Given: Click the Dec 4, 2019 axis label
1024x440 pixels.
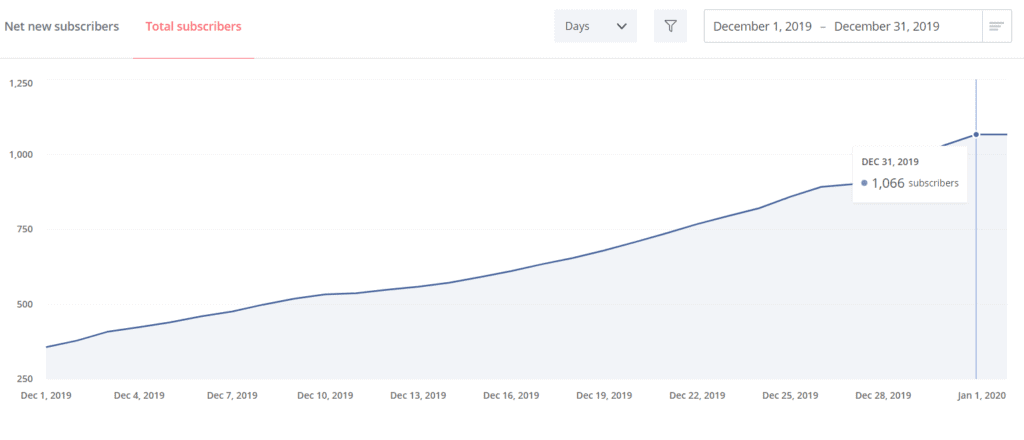Looking at the screenshot, I should click(x=139, y=396).
